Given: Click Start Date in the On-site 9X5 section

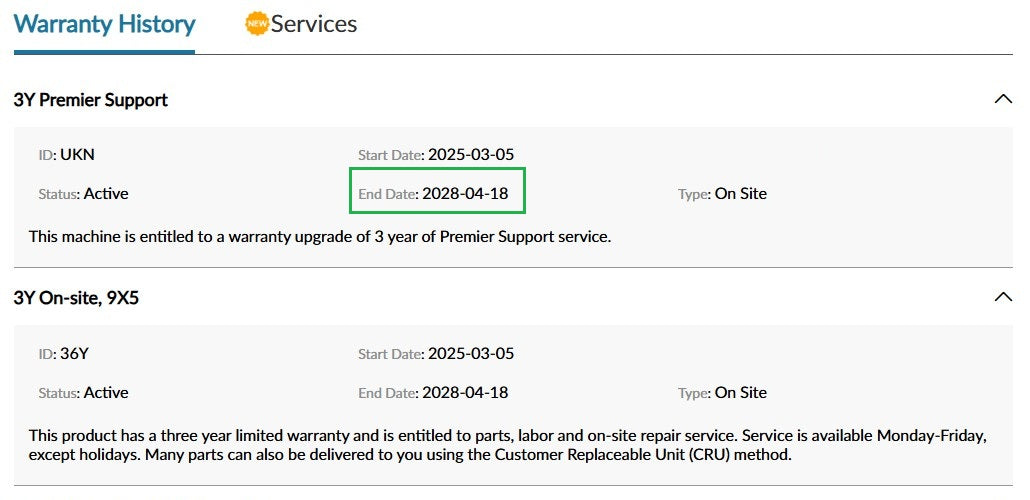Looking at the screenshot, I should point(470,354).
